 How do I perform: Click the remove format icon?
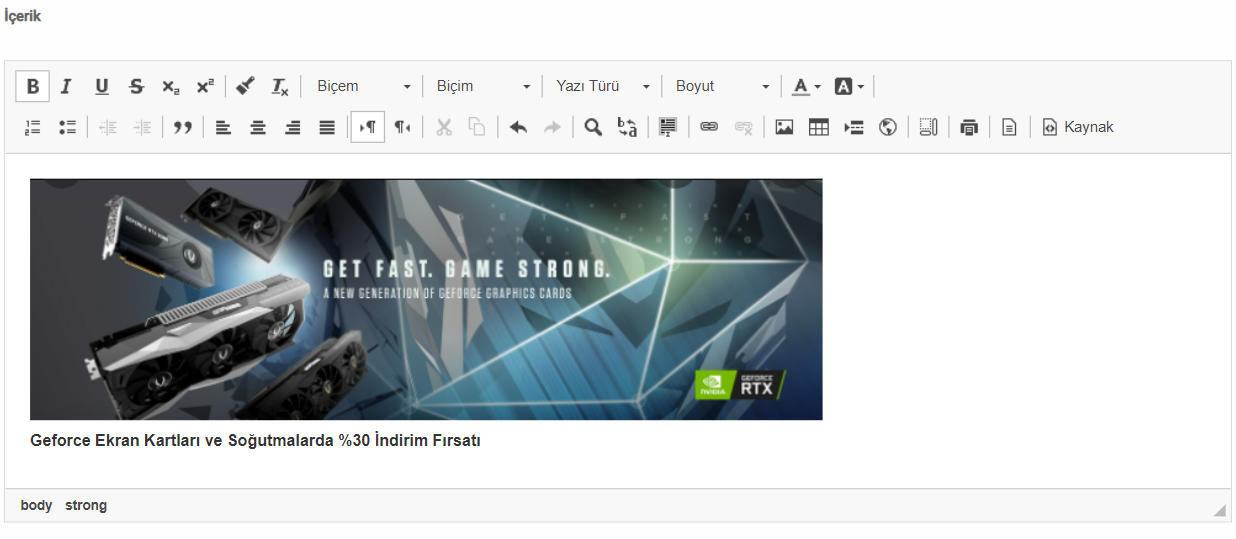click(x=280, y=86)
